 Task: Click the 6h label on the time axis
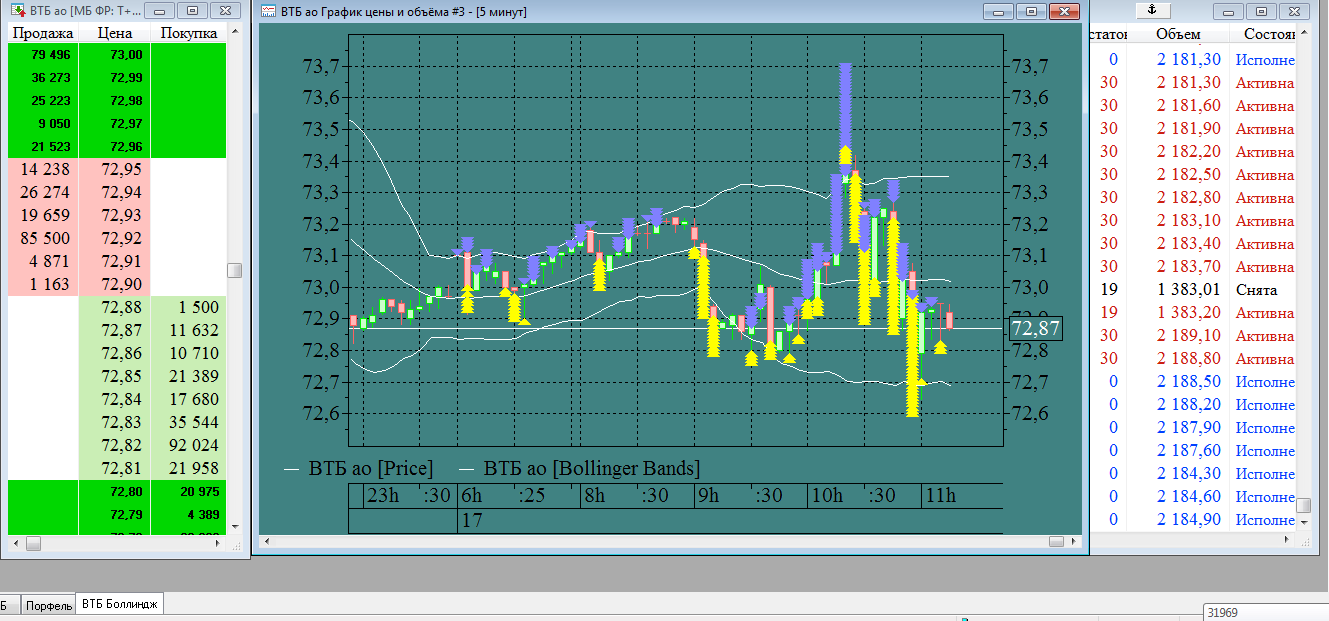coord(471,496)
